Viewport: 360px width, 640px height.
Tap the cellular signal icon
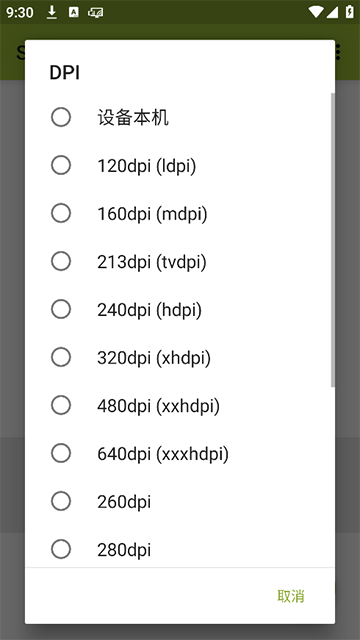tap(332, 12)
